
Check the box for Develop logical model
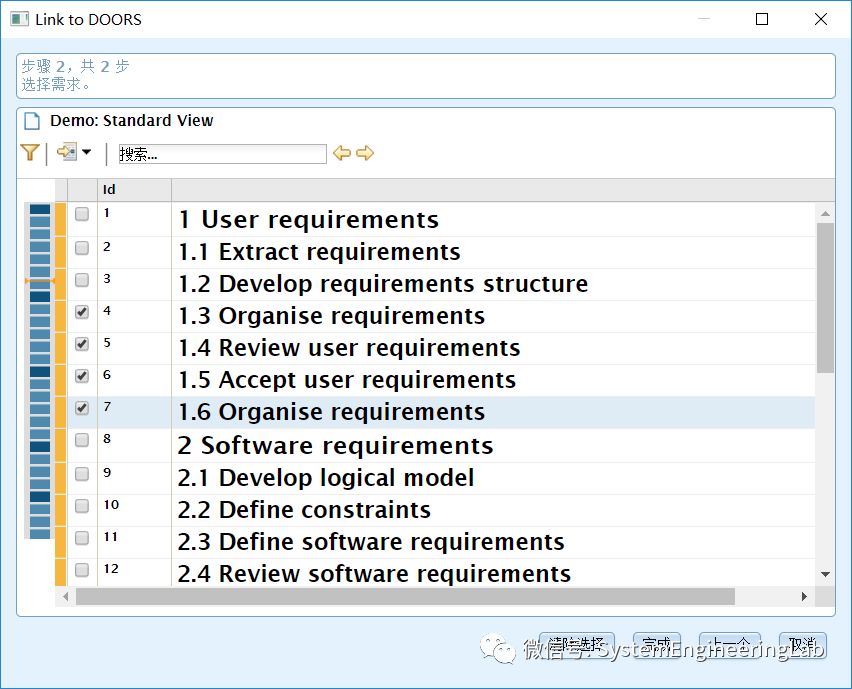pos(82,474)
